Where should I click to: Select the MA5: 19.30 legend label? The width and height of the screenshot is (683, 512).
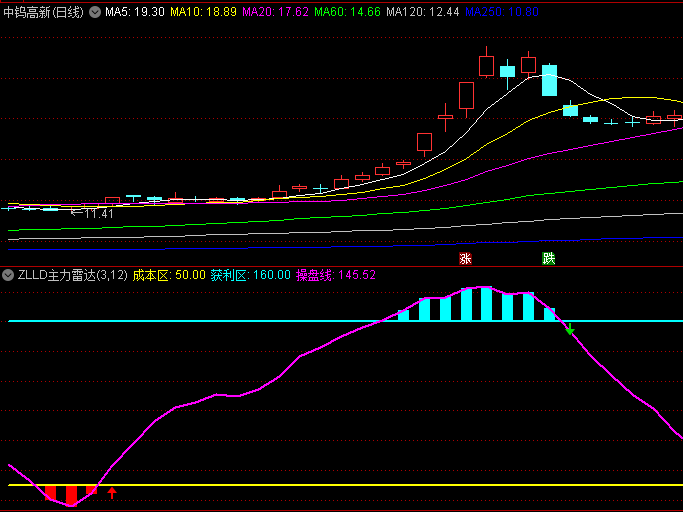(x=135, y=12)
